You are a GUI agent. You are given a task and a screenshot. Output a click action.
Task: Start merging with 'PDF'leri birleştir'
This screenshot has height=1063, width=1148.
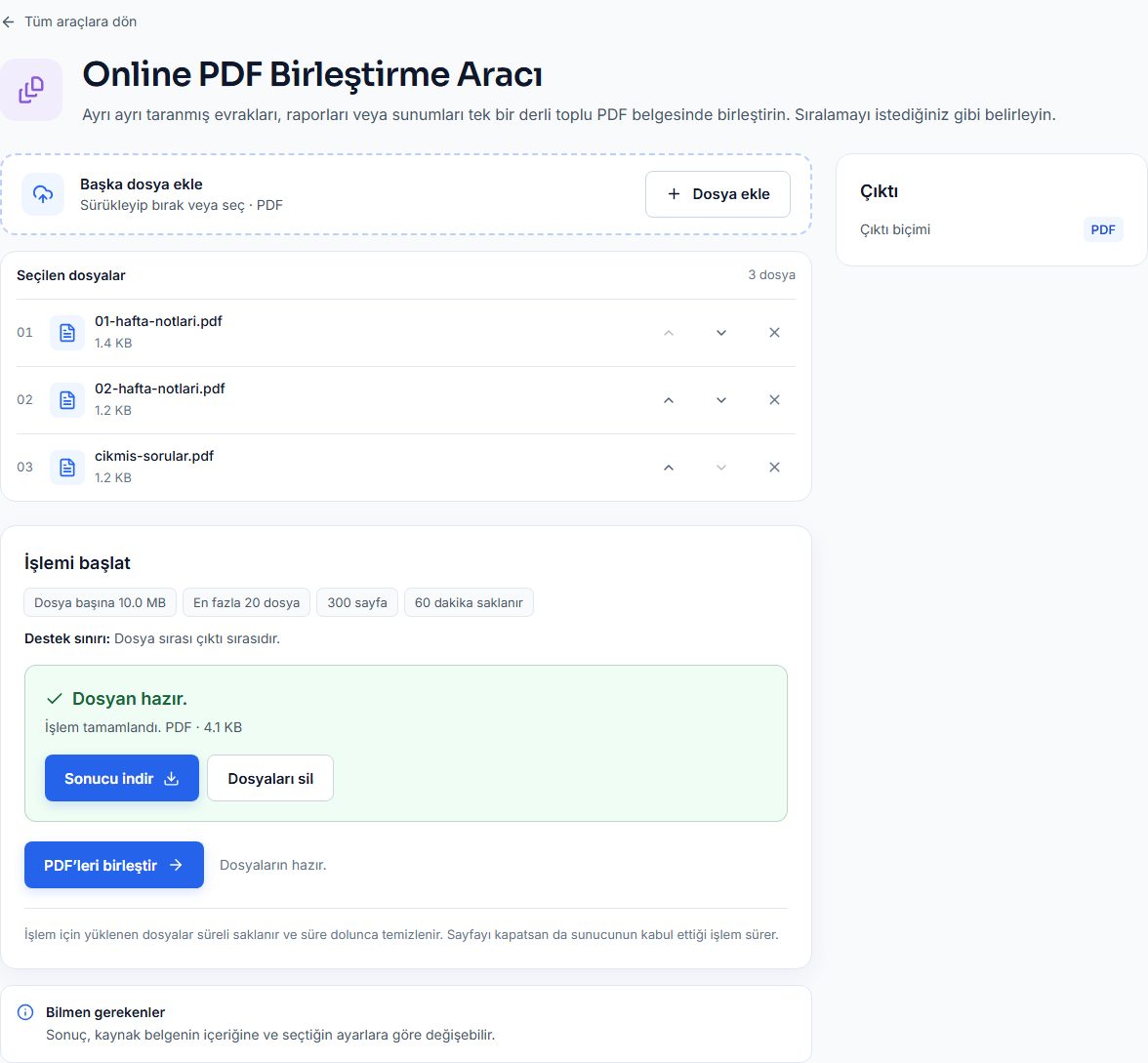point(114,865)
